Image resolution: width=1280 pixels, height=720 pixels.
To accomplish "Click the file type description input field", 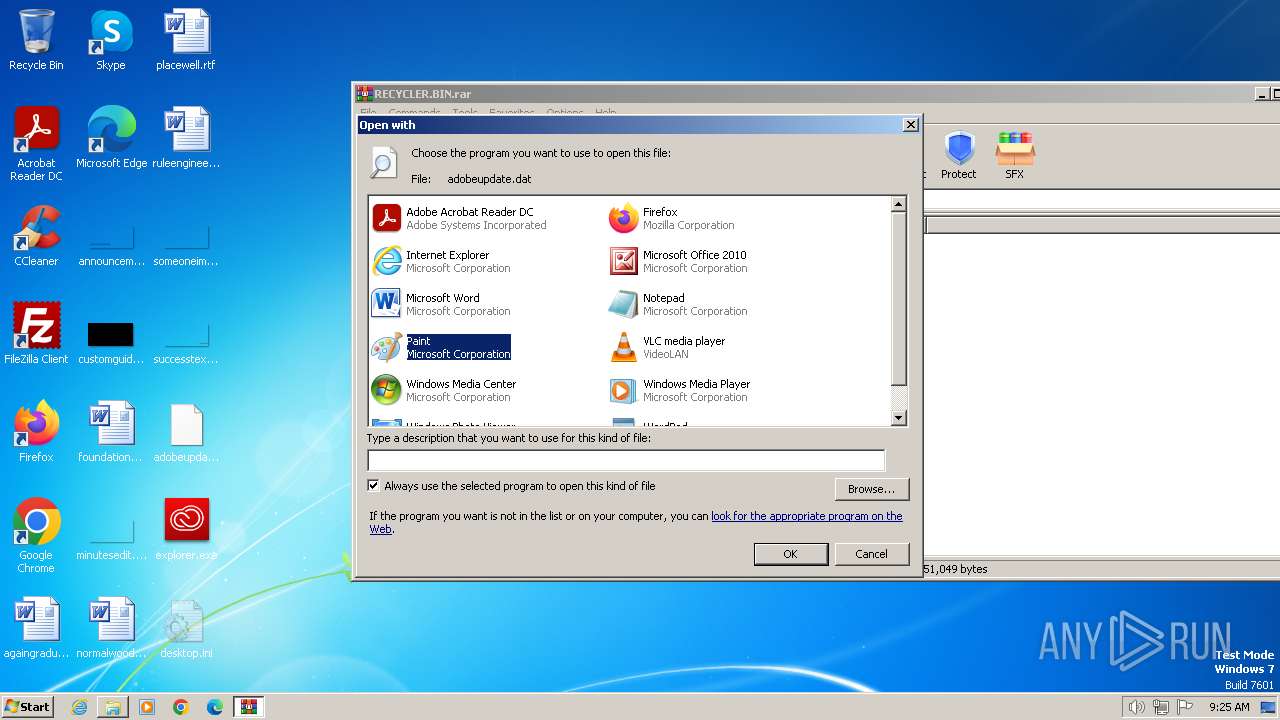I will point(626,460).
